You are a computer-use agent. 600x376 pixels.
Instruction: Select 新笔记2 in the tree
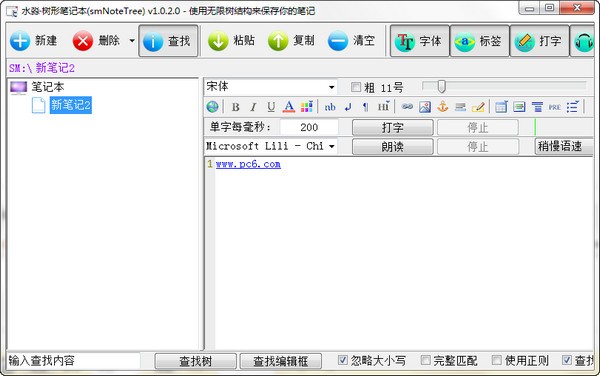pos(71,105)
